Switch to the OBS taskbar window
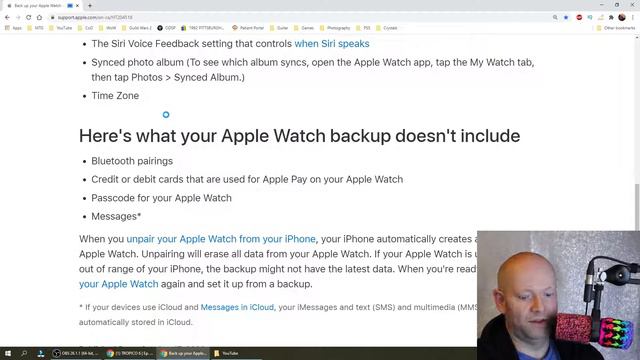Viewport: 640px width, 360px height. (x=76, y=353)
